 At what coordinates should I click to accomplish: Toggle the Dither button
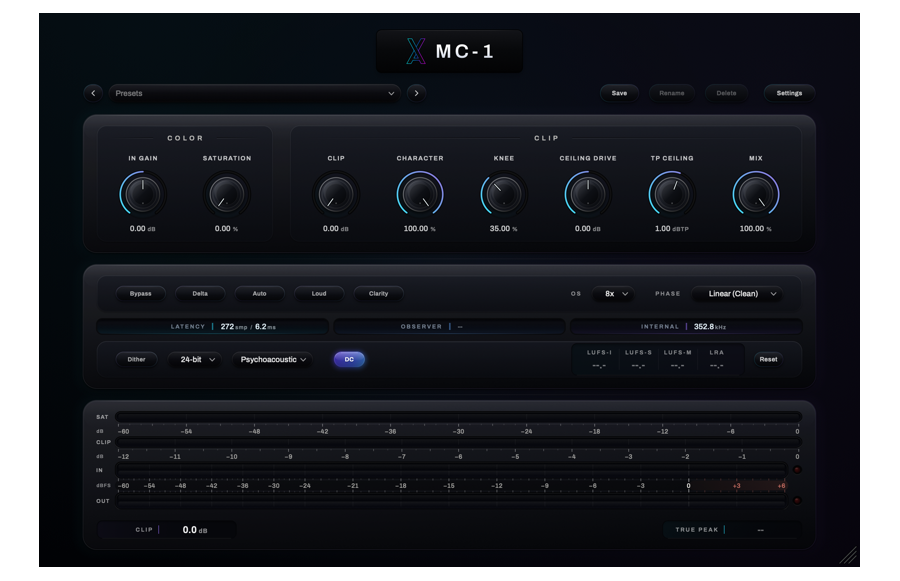tap(137, 359)
